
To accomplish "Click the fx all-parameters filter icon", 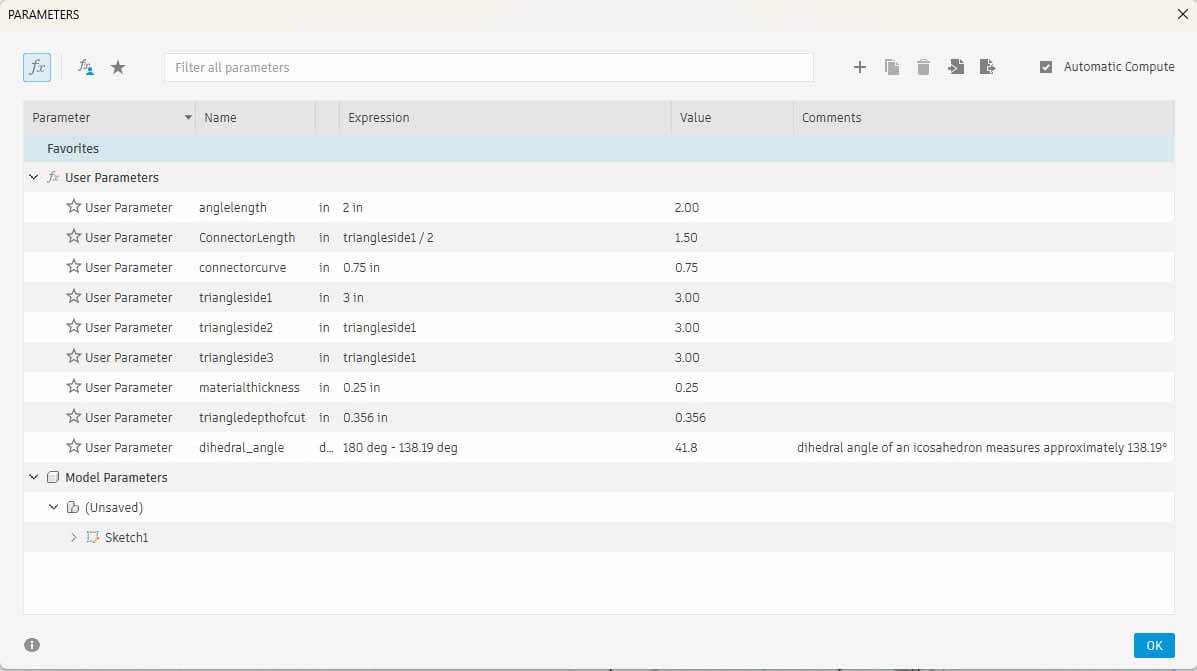I will (x=37, y=67).
